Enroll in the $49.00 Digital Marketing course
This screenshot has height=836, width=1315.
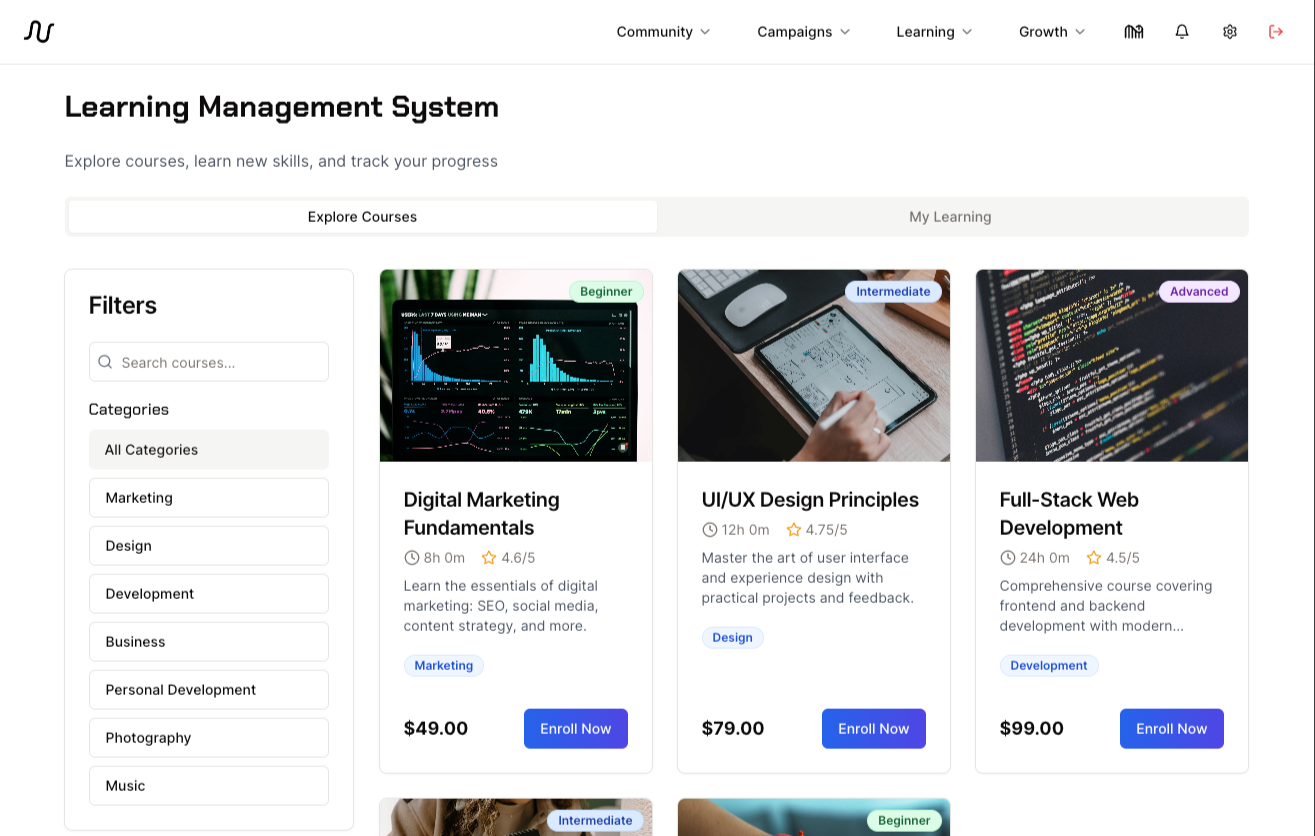tap(576, 729)
